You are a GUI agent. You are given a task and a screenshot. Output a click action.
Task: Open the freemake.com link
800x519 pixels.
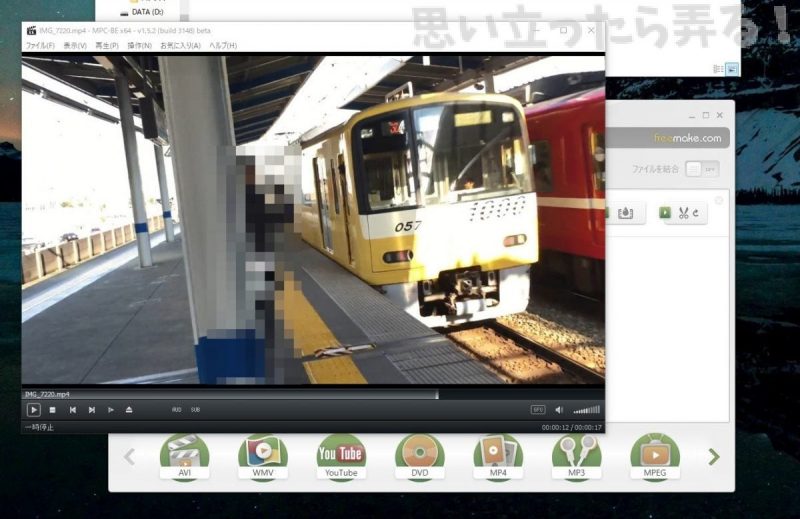pyautogui.click(x=687, y=138)
